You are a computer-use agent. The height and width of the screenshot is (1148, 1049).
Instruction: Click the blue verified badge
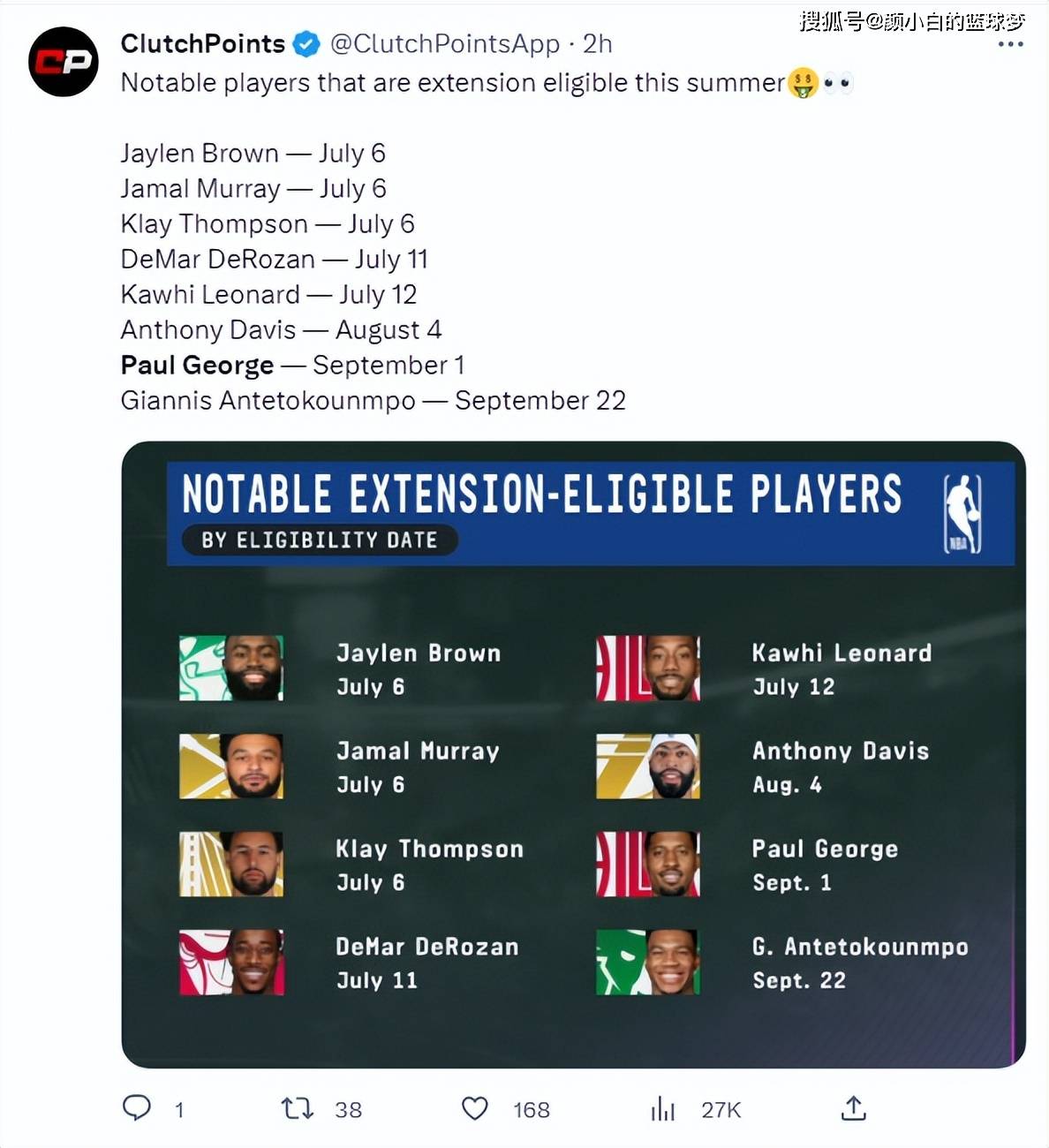(306, 43)
